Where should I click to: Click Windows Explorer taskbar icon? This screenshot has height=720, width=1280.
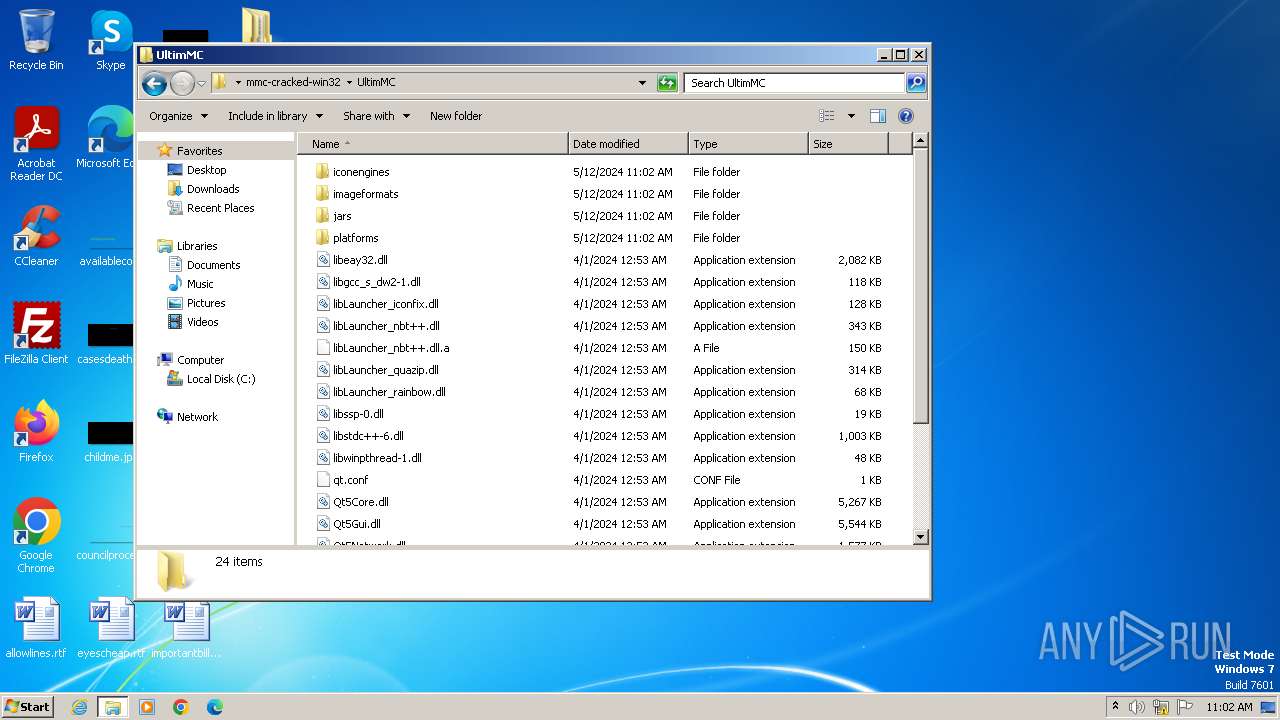(112, 707)
